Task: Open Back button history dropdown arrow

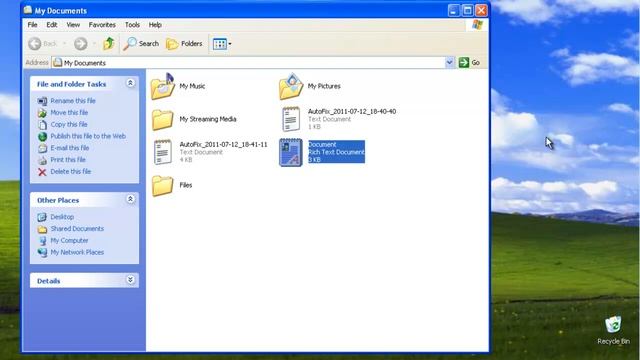Action: tap(64, 44)
